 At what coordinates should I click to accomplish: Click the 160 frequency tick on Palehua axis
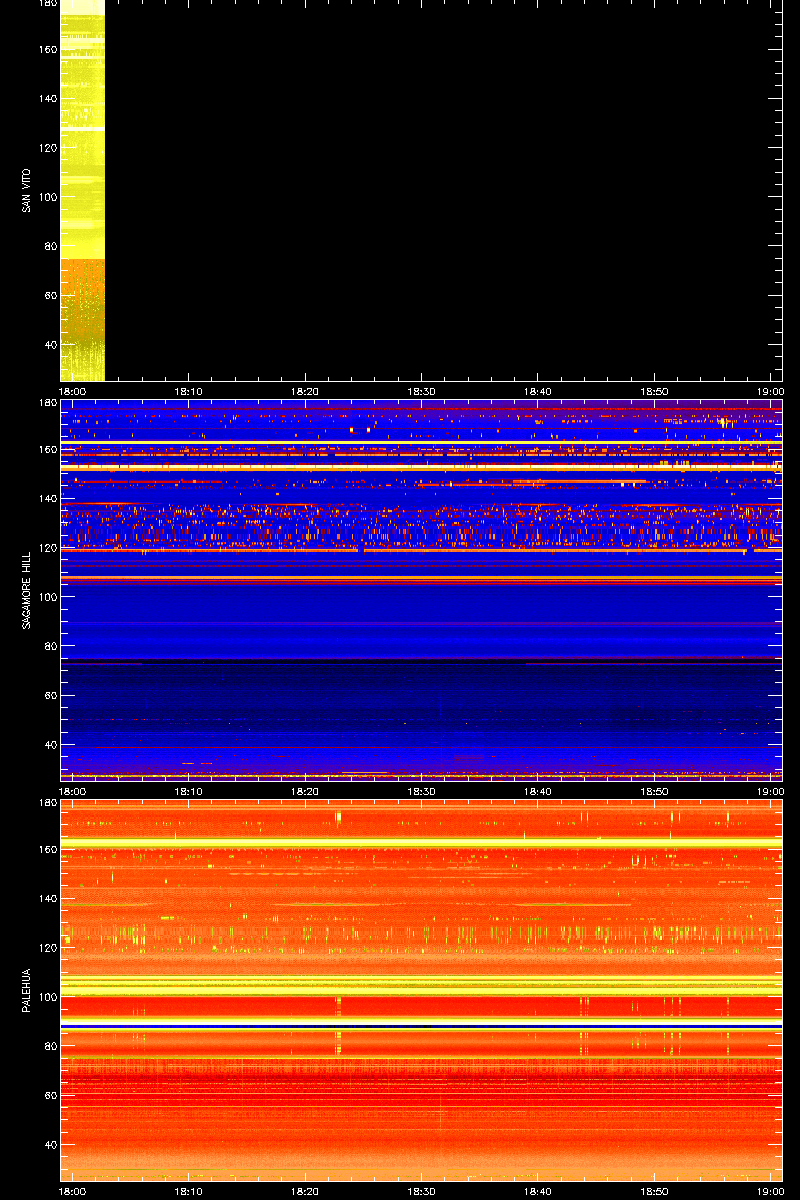[x=47, y=849]
